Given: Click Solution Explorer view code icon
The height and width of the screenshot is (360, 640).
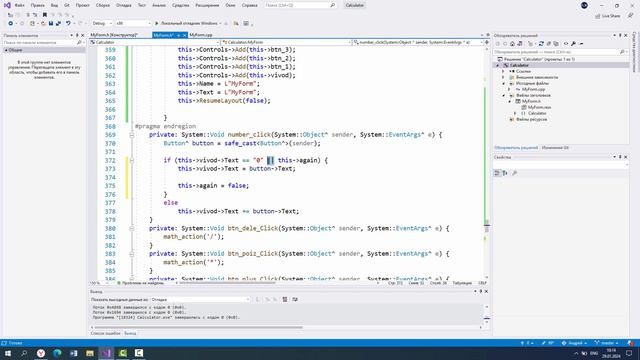Looking at the screenshot, I should pyautogui.click(x=565, y=44).
